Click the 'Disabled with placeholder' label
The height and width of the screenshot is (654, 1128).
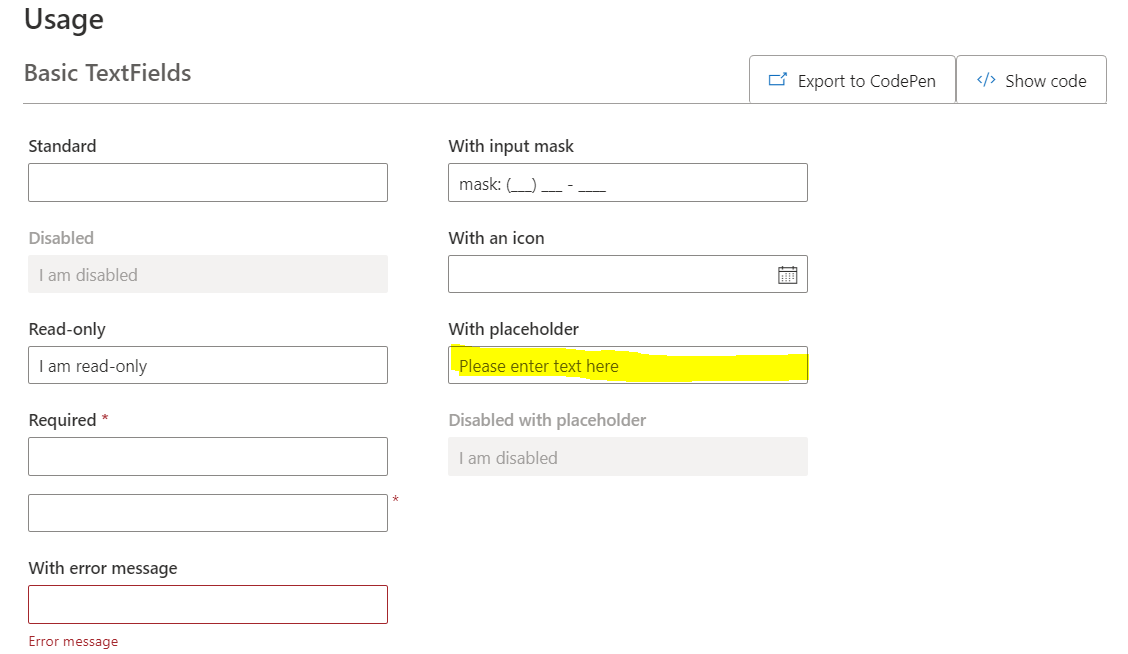point(547,420)
